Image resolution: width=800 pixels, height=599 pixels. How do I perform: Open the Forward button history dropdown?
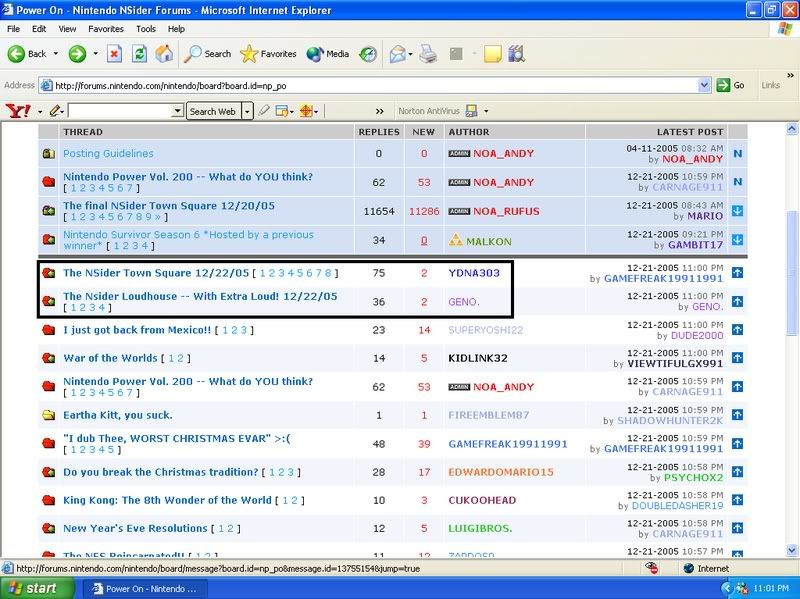tap(95, 54)
